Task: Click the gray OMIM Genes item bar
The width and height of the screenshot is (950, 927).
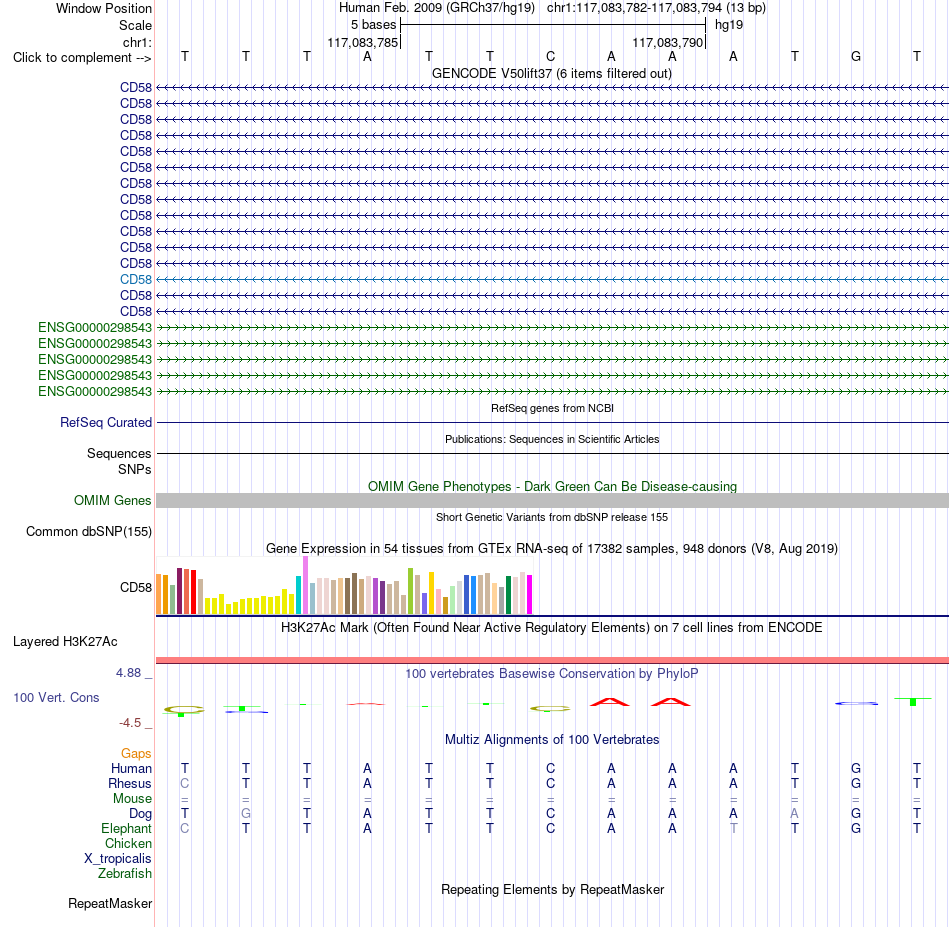Action: [x=552, y=500]
